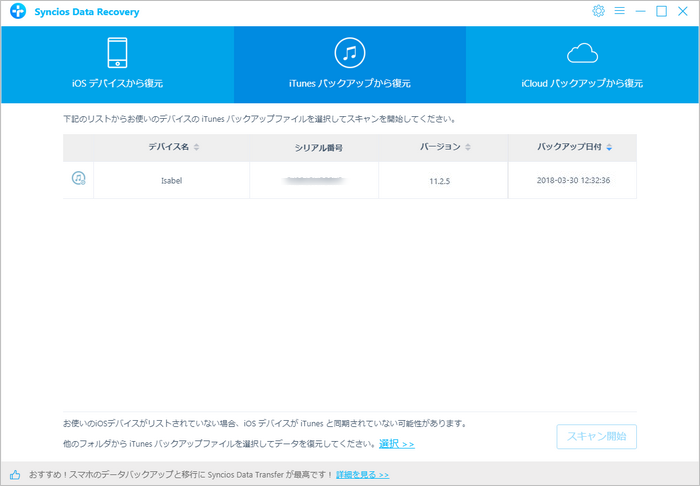The image size is (700, 486).
Task: Click the music note iTunes backup icon
Action: point(350,53)
